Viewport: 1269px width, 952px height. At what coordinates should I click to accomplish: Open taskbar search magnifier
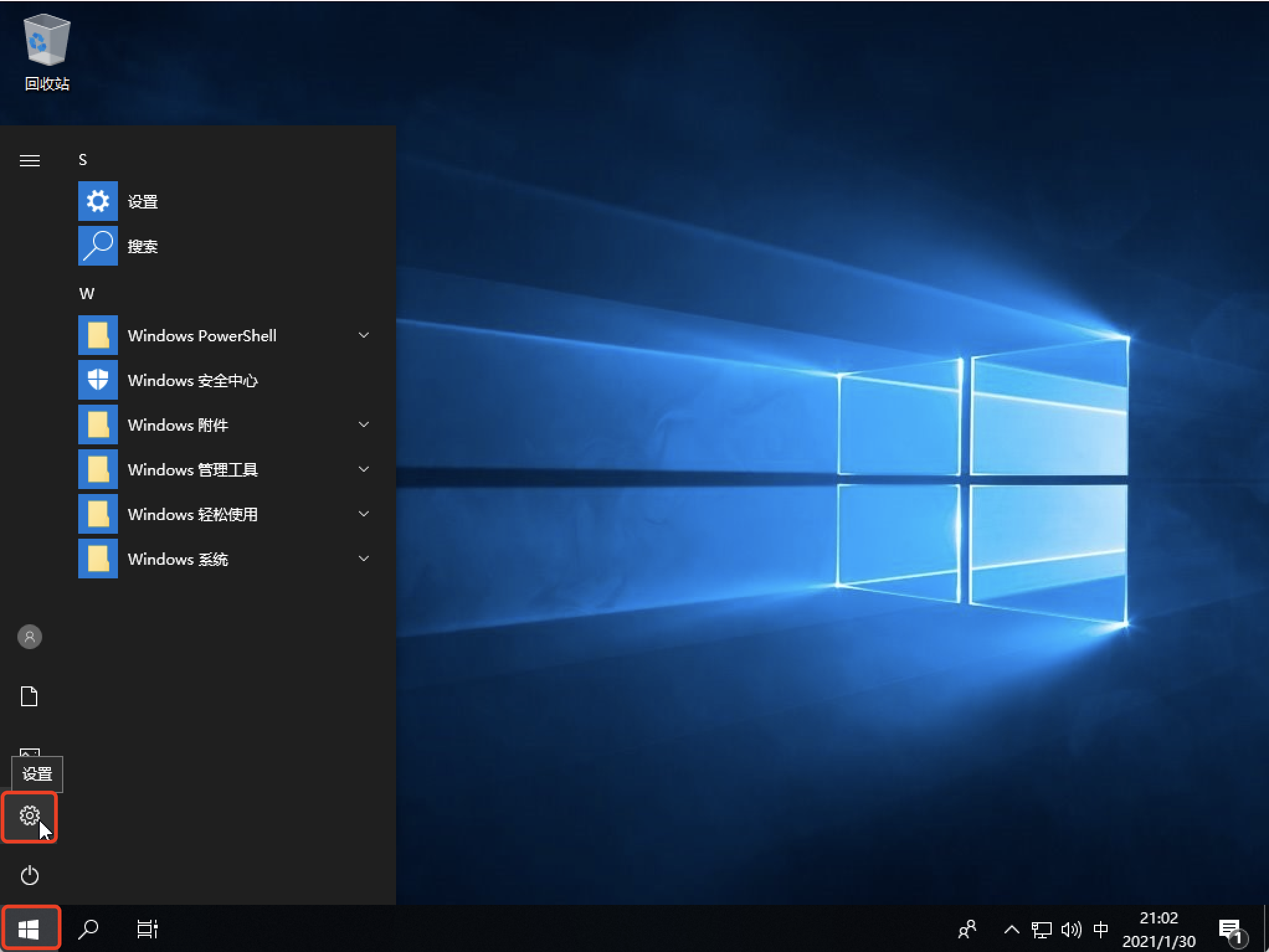pos(88,929)
